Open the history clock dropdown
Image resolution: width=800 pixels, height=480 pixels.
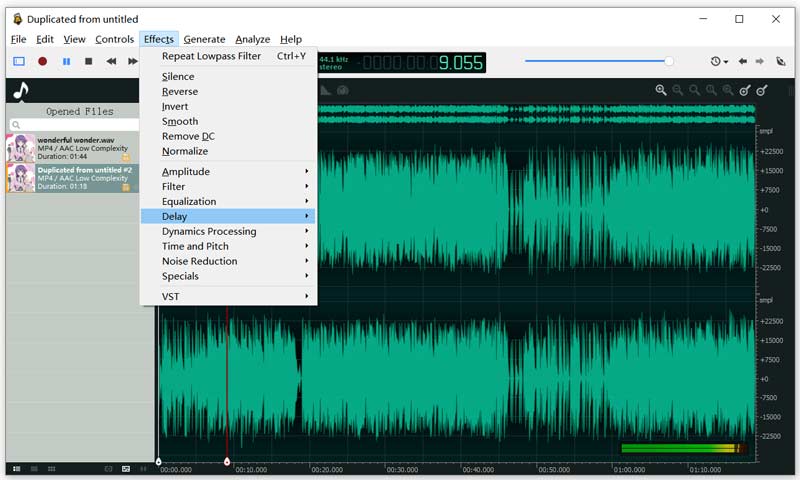click(x=719, y=62)
